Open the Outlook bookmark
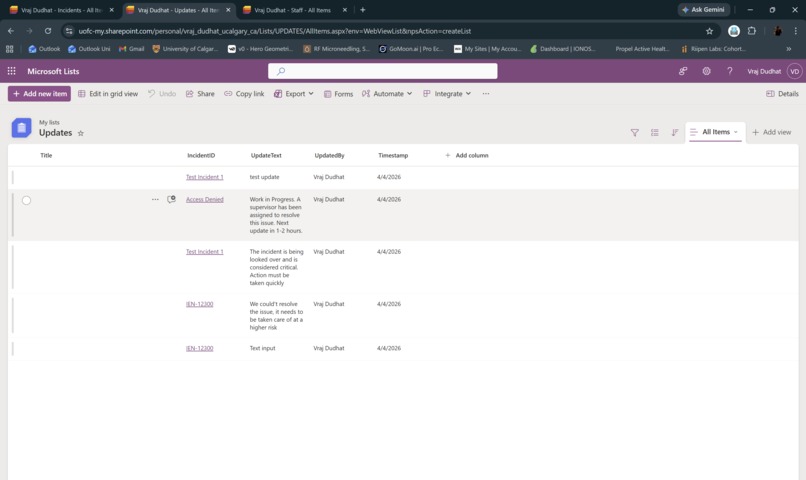 (x=44, y=49)
